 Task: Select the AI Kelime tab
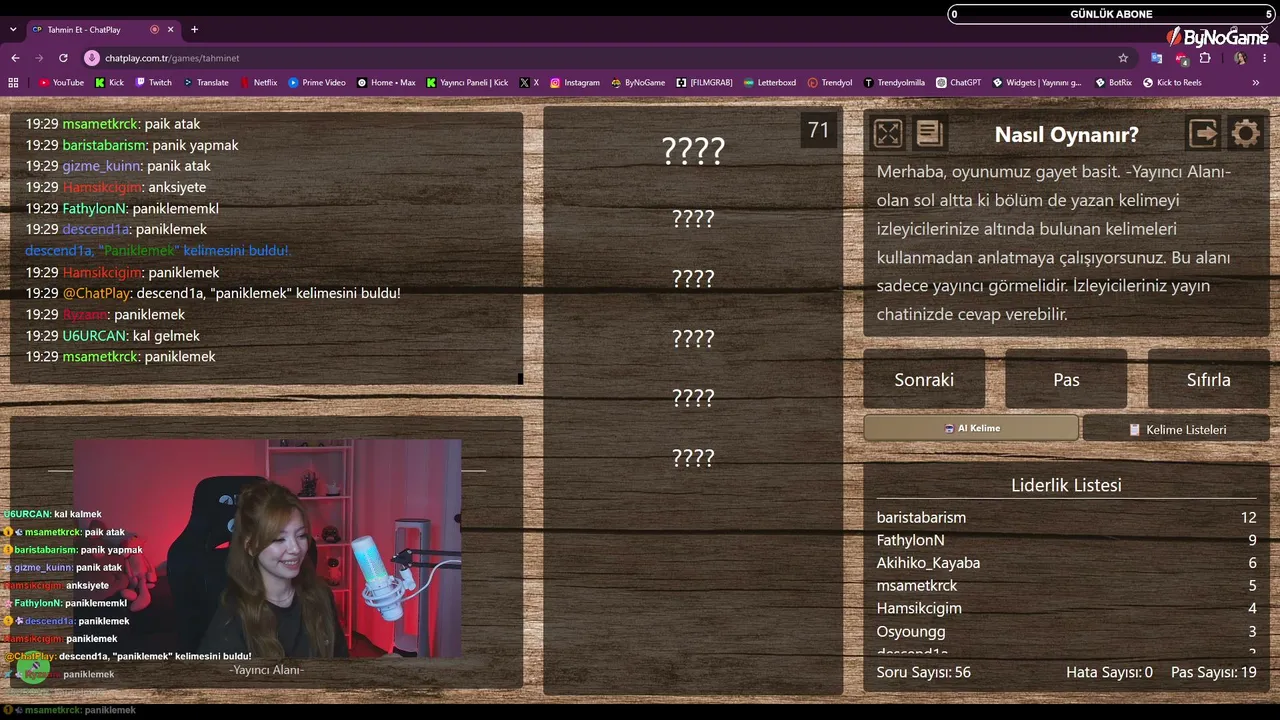coord(971,428)
